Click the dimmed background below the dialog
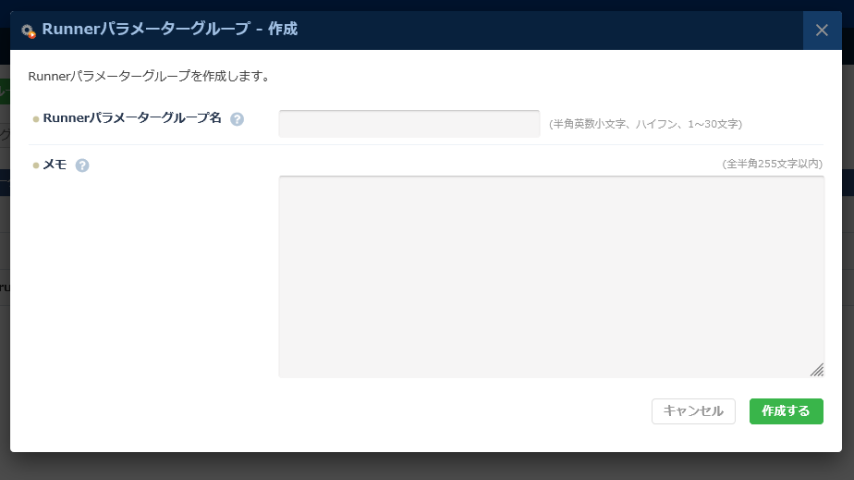 [427, 466]
